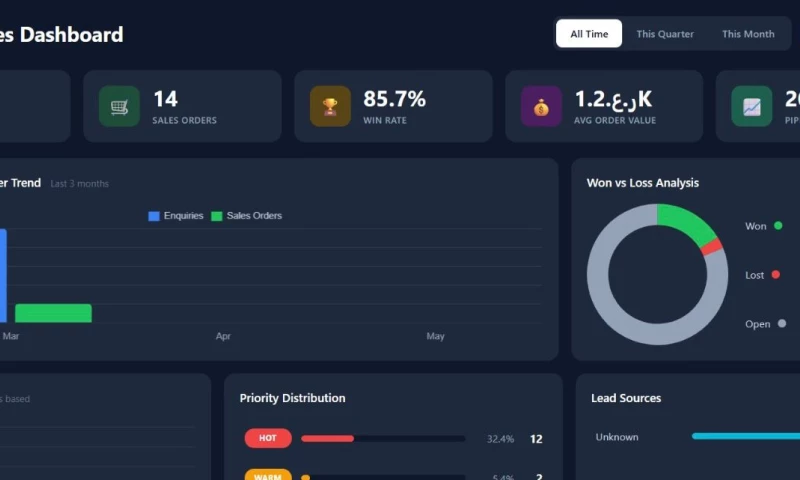Click the red Lost legend dot
This screenshot has width=800, height=480.
pos(776,274)
